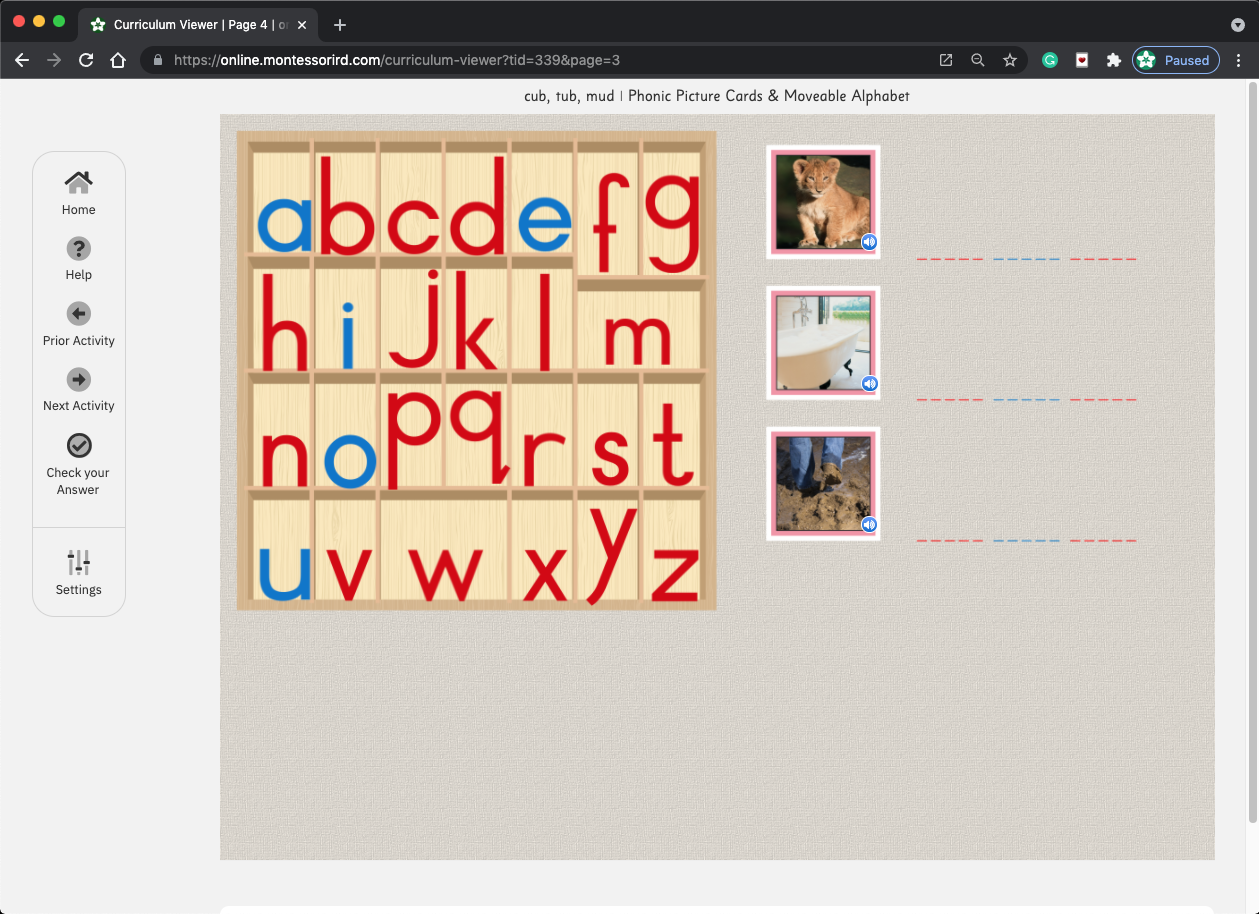The image size is (1259, 914).
Task: Open Settings in sidebar
Action: click(x=78, y=573)
